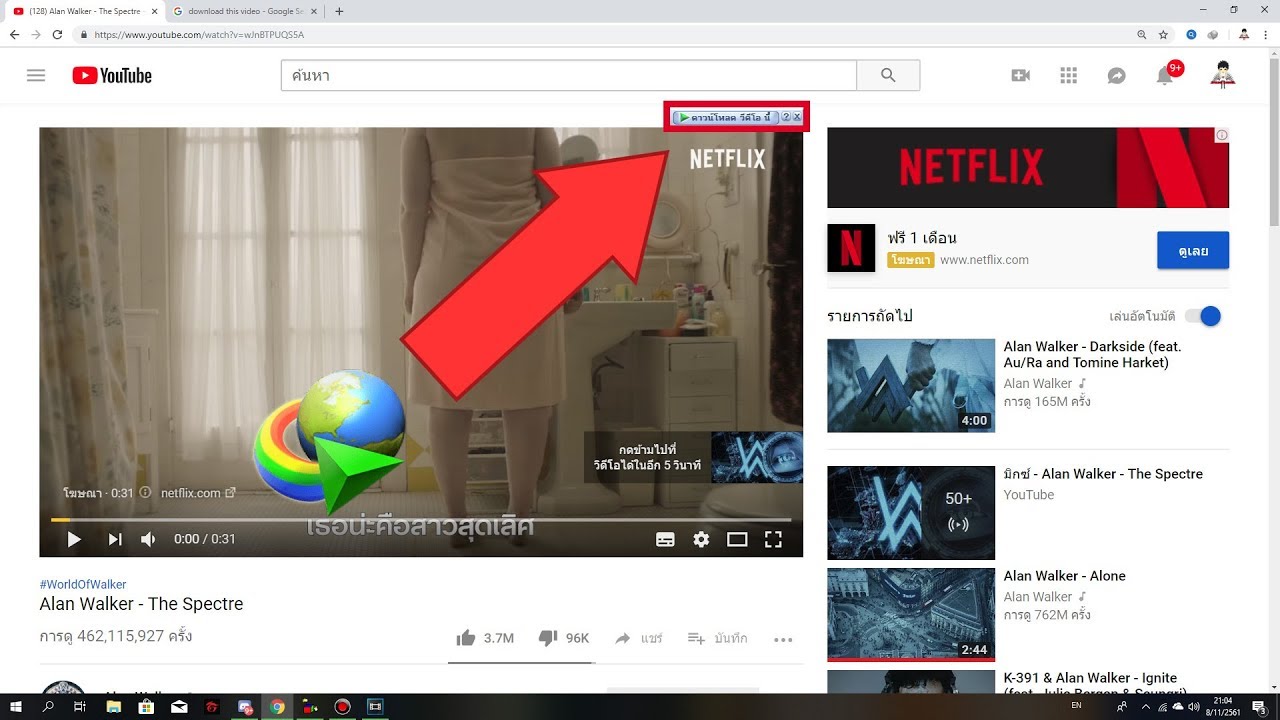Open Windows taskbar search
Screen dimensions: 1280x720
coord(48,707)
